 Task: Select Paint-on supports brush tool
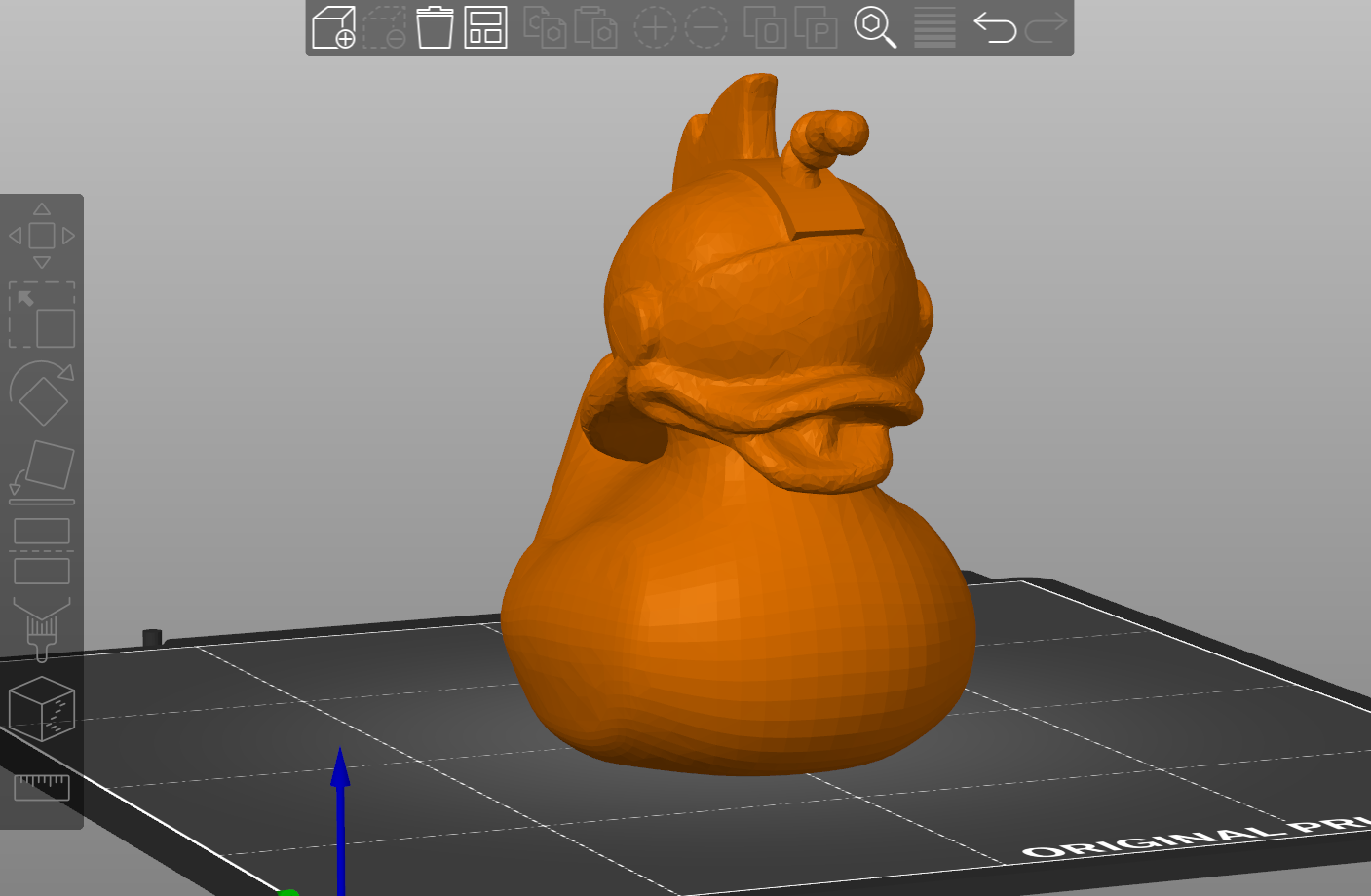(x=42, y=629)
